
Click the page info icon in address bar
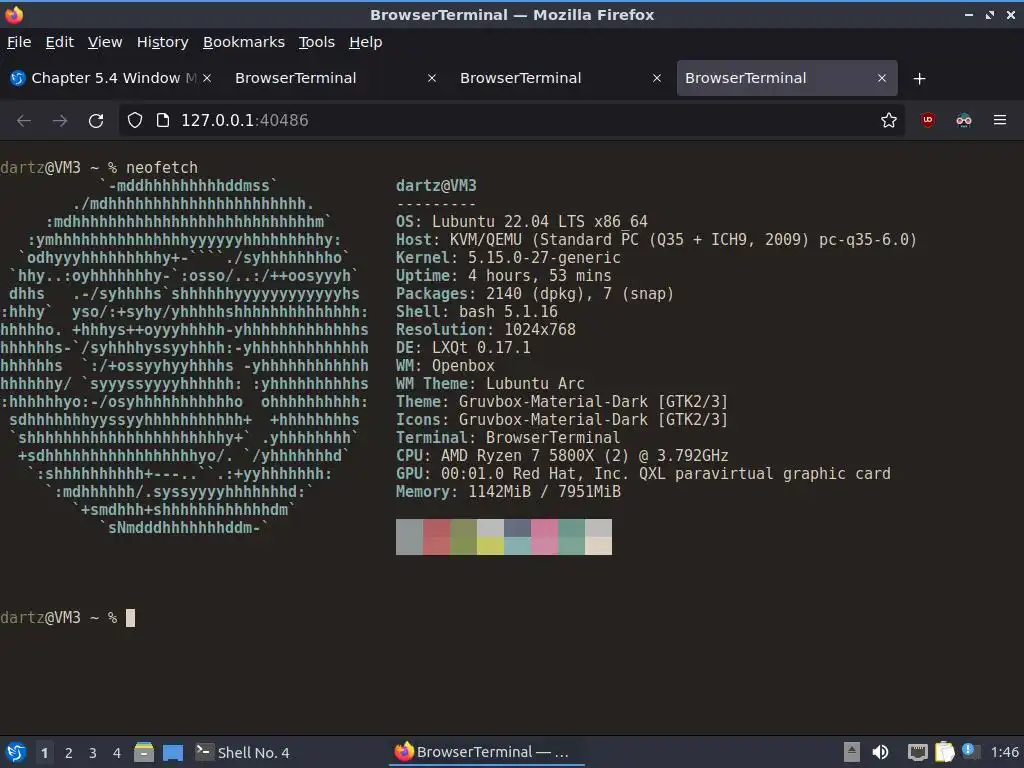tap(163, 120)
